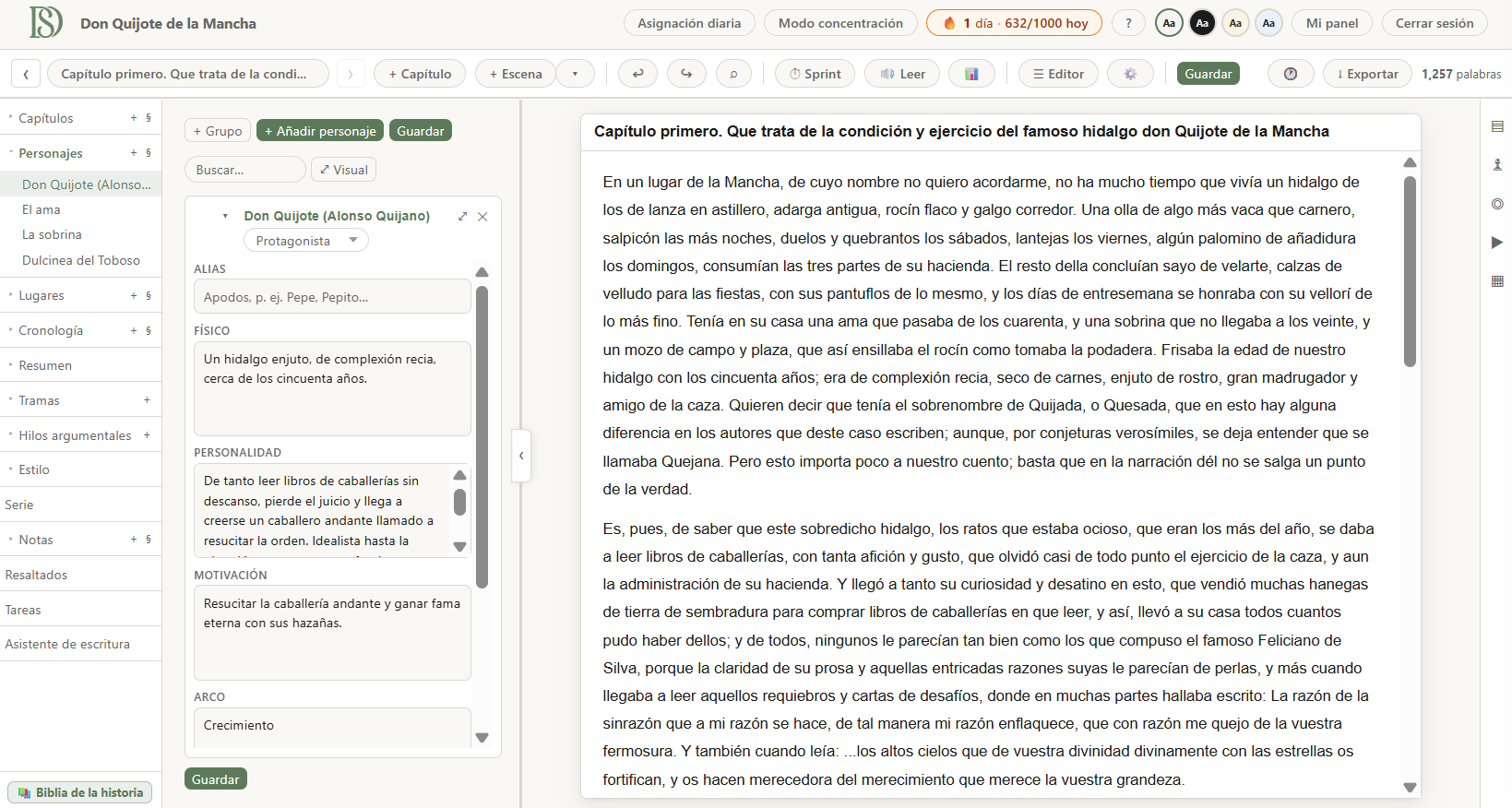Open Biblia de la historia

click(80, 792)
